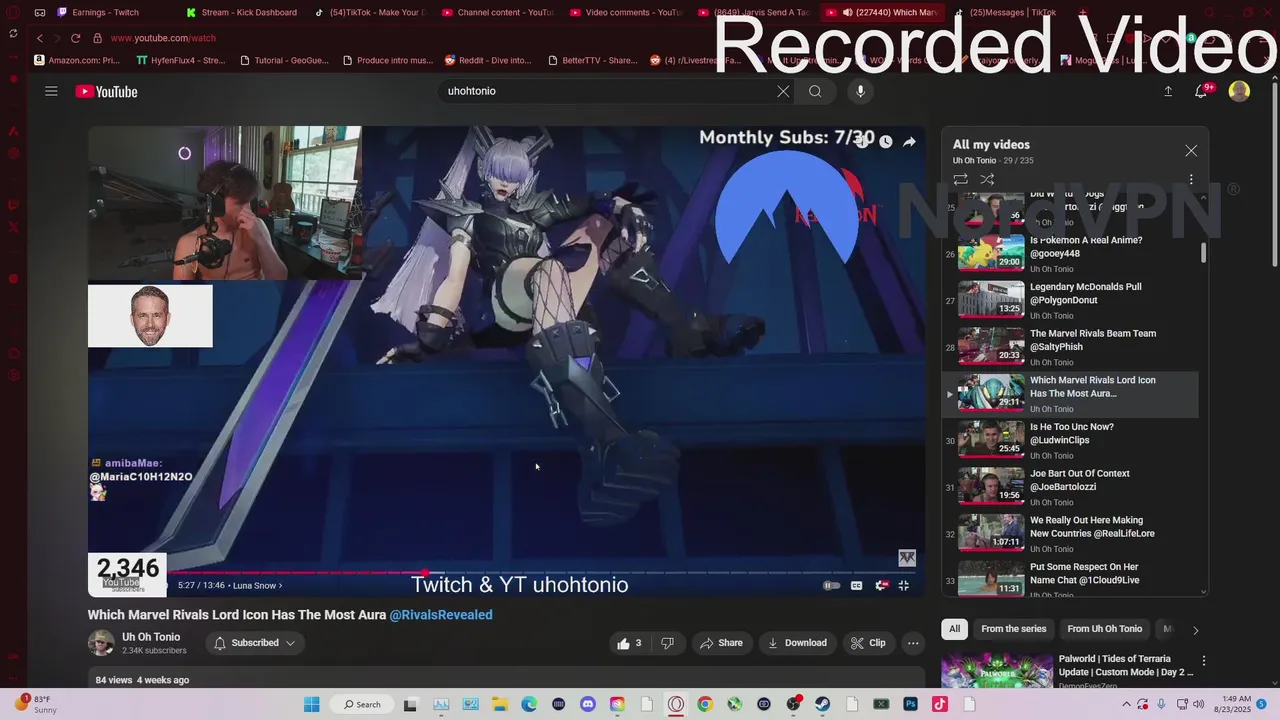Toggle playlist loop
Viewport: 1280px width, 720px height.
coord(960,179)
